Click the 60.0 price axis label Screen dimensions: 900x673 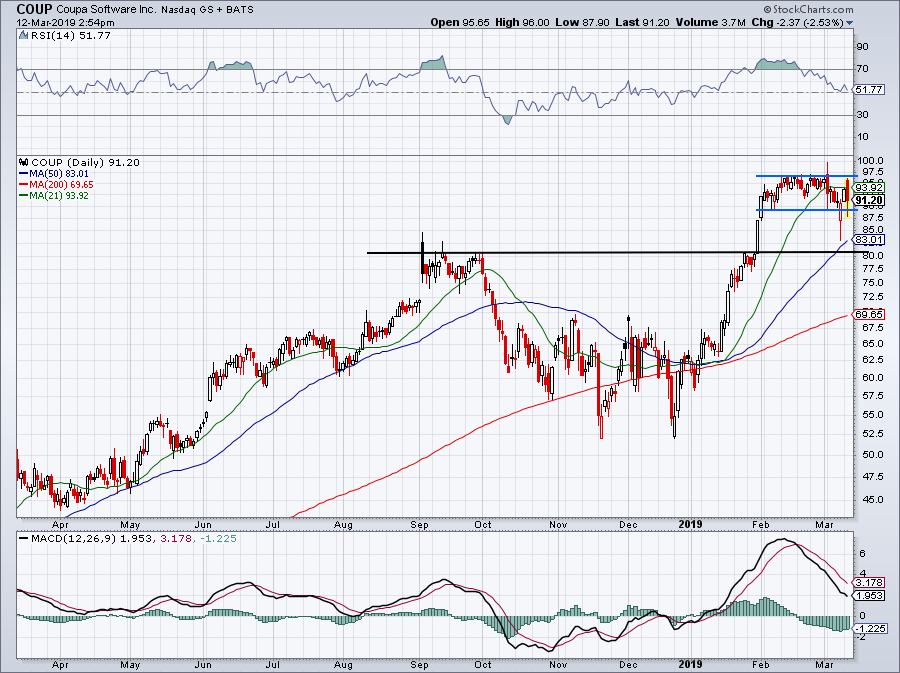872,378
